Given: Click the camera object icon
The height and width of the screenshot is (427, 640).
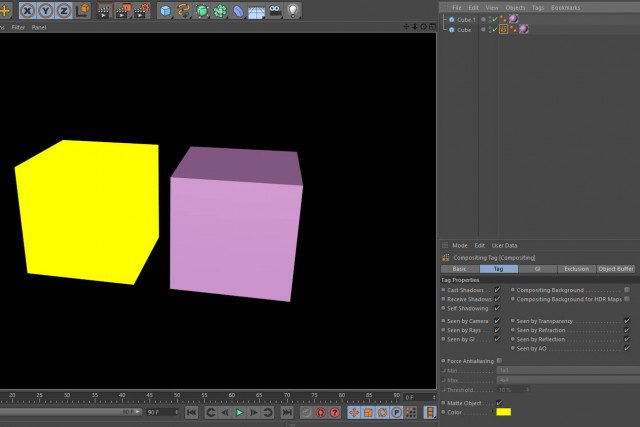Looking at the screenshot, I should pyautogui.click(x=275, y=11).
